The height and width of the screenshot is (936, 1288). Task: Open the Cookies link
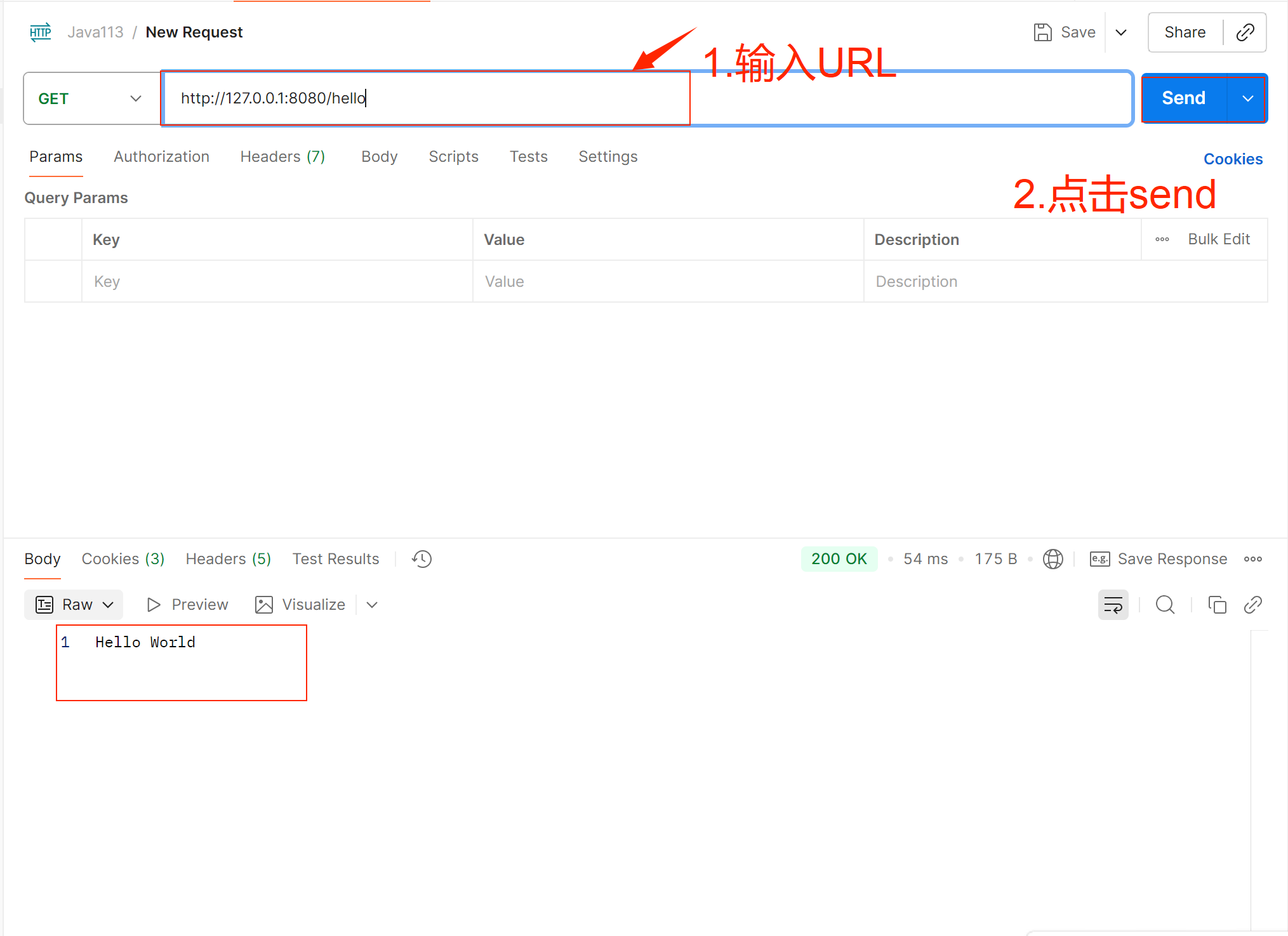point(1233,159)
